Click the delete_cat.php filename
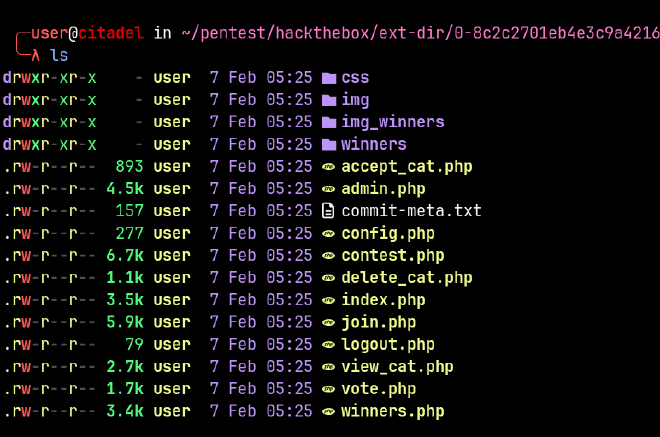This screenshot has height=437, width=660. point(407,278)
